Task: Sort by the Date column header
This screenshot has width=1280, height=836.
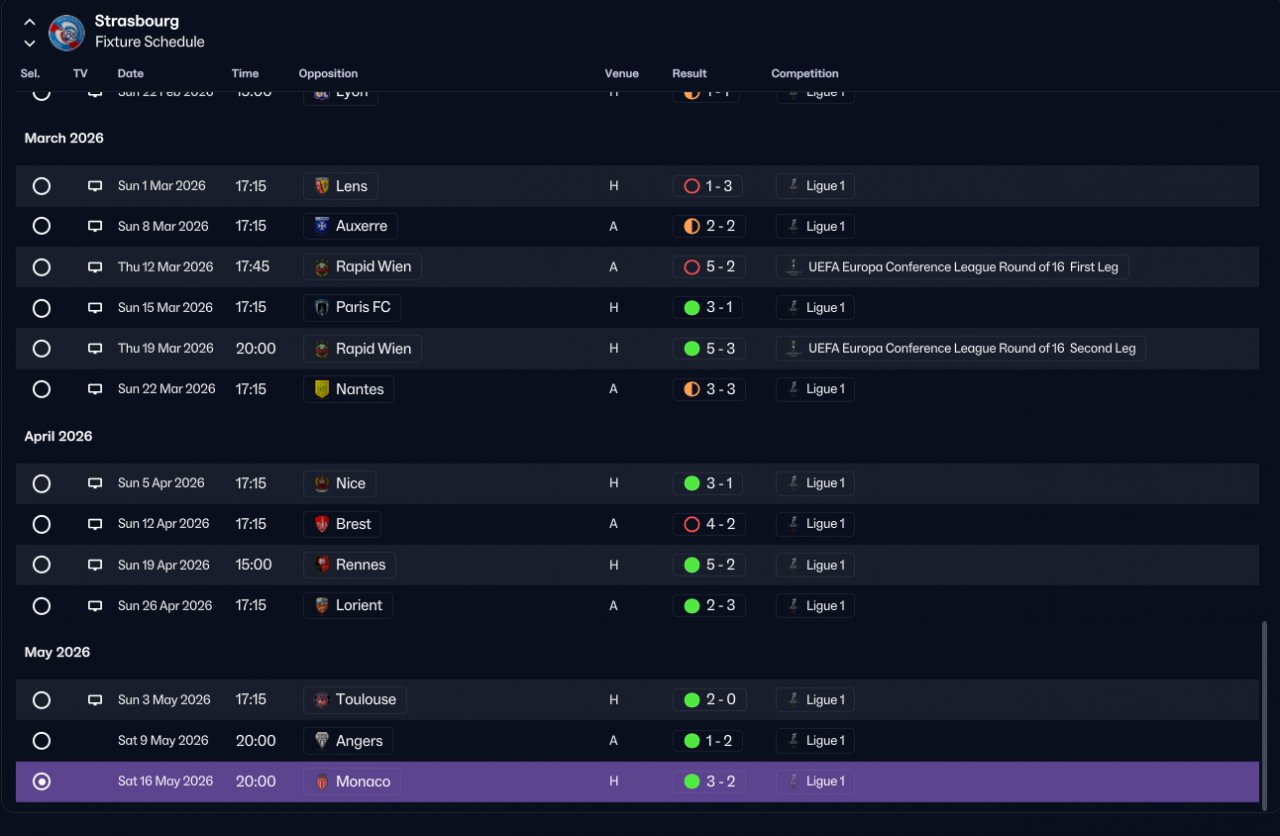Action: pos(131,73)
